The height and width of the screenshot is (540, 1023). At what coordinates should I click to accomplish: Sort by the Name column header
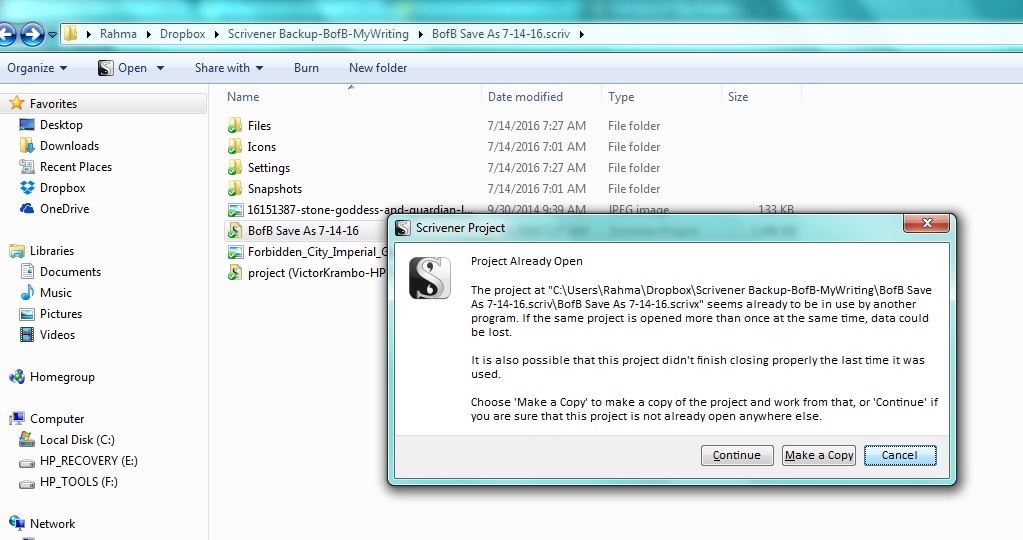click(350, 97)
